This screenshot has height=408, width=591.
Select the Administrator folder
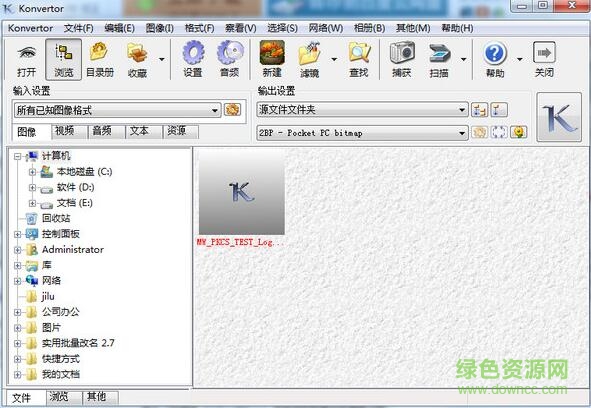[73, 250]
